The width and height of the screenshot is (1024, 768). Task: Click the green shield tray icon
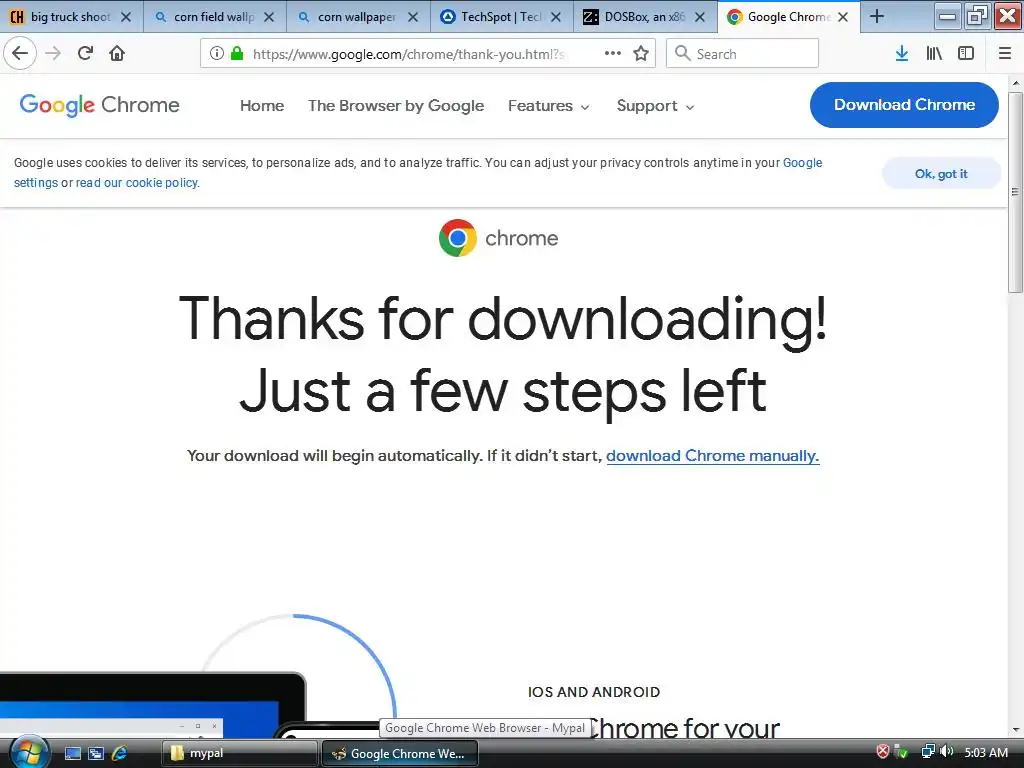click(901, 752)
